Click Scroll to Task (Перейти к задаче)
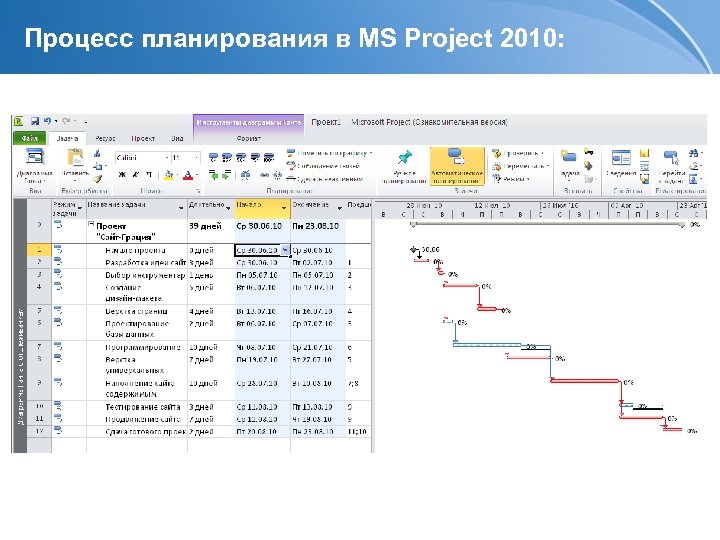The image size is (720, 540). click(671, 167)
